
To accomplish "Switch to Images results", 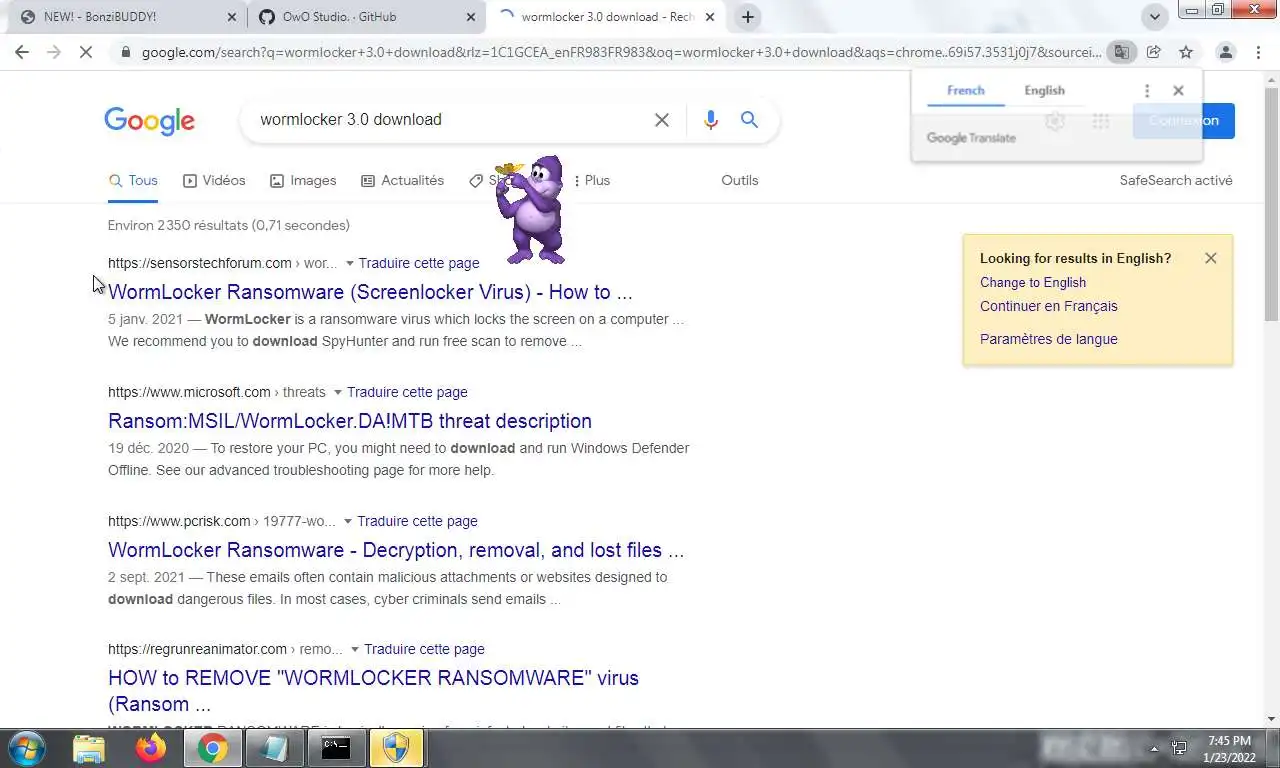I will (x=303, y=181).
